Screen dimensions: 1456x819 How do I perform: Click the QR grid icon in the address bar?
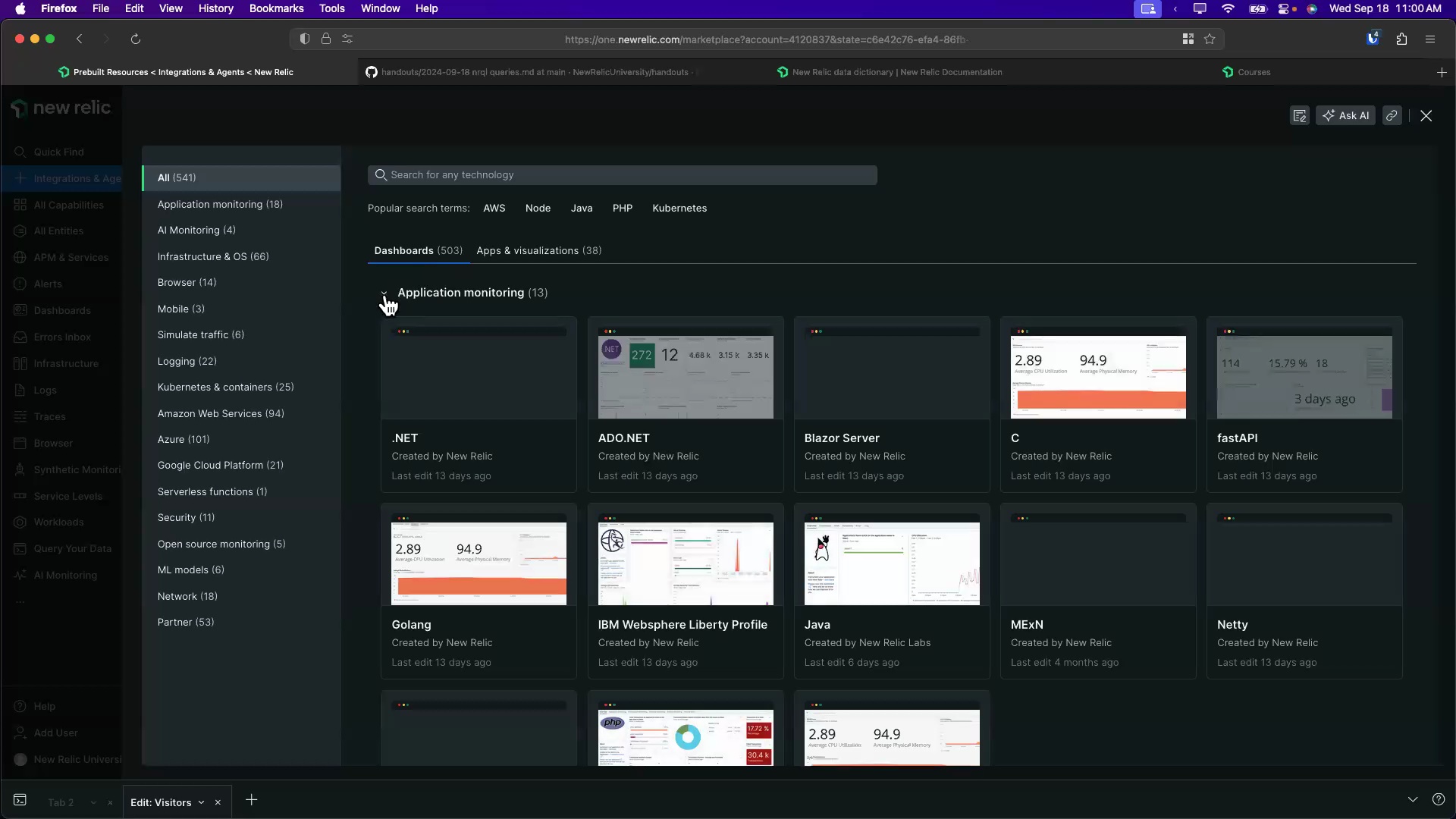coord(1188,39)
